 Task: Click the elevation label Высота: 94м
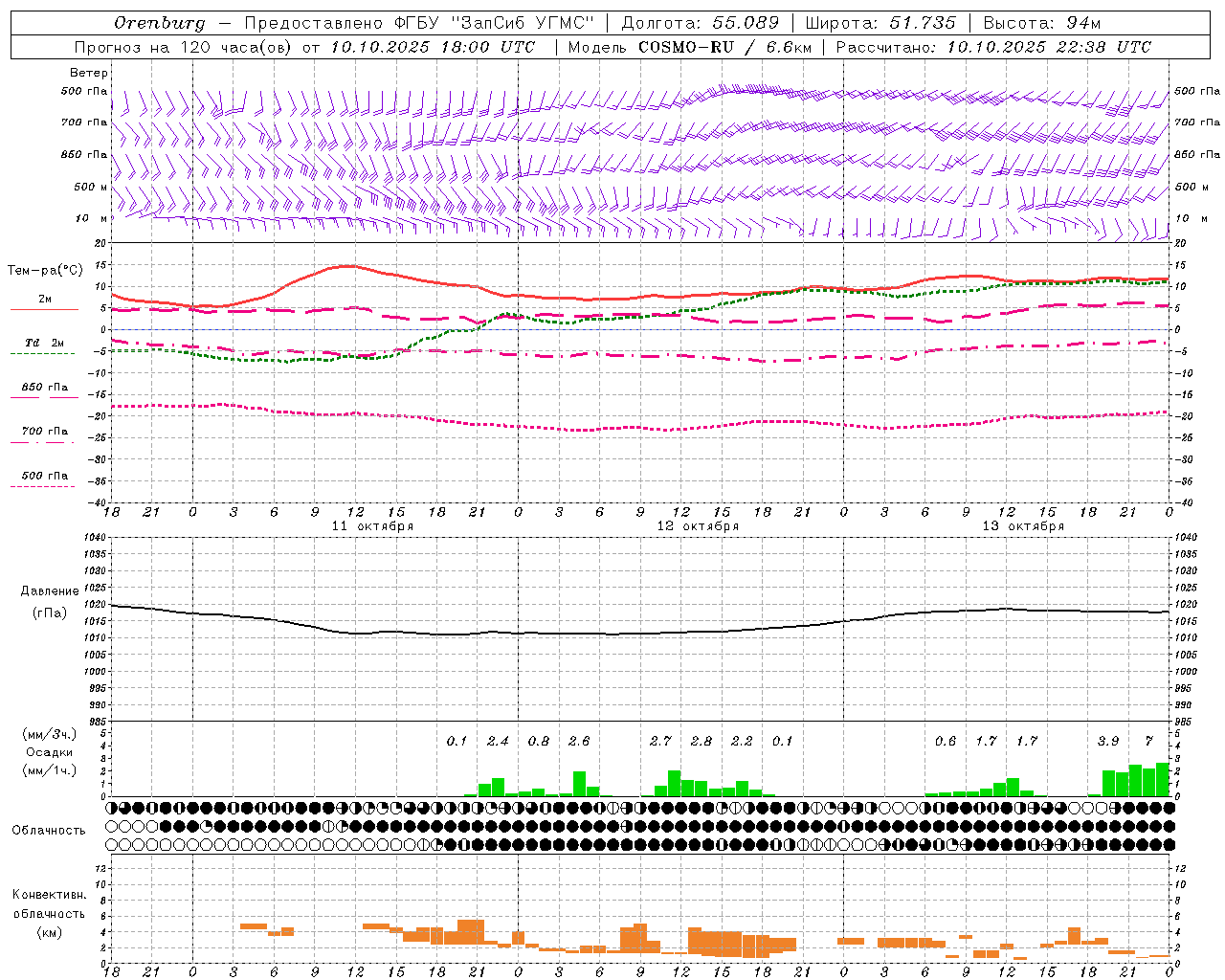(x=1042, y=23)
